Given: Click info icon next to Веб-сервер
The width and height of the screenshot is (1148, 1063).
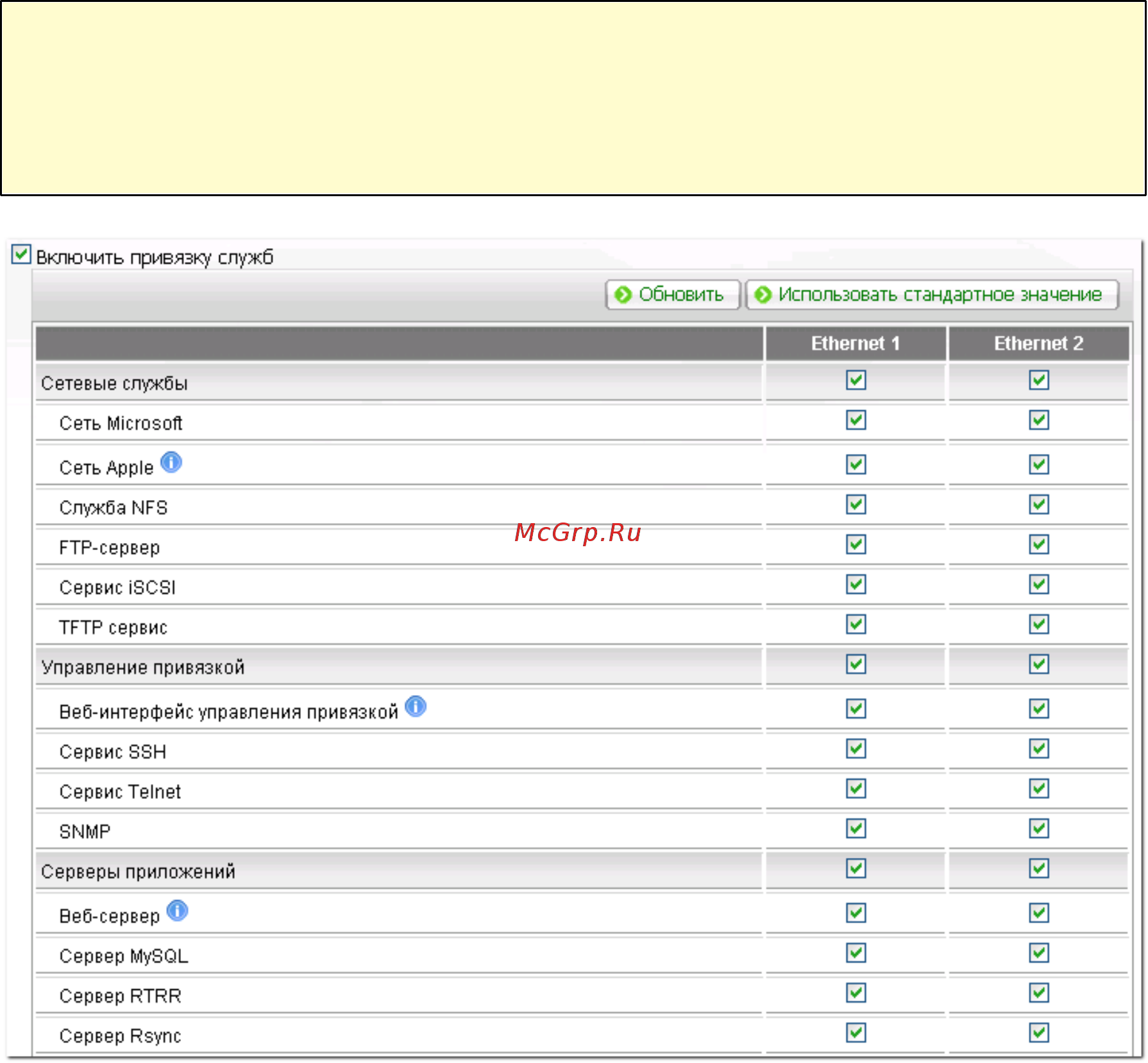Looking at the screenshot, I should coord(177,910).
